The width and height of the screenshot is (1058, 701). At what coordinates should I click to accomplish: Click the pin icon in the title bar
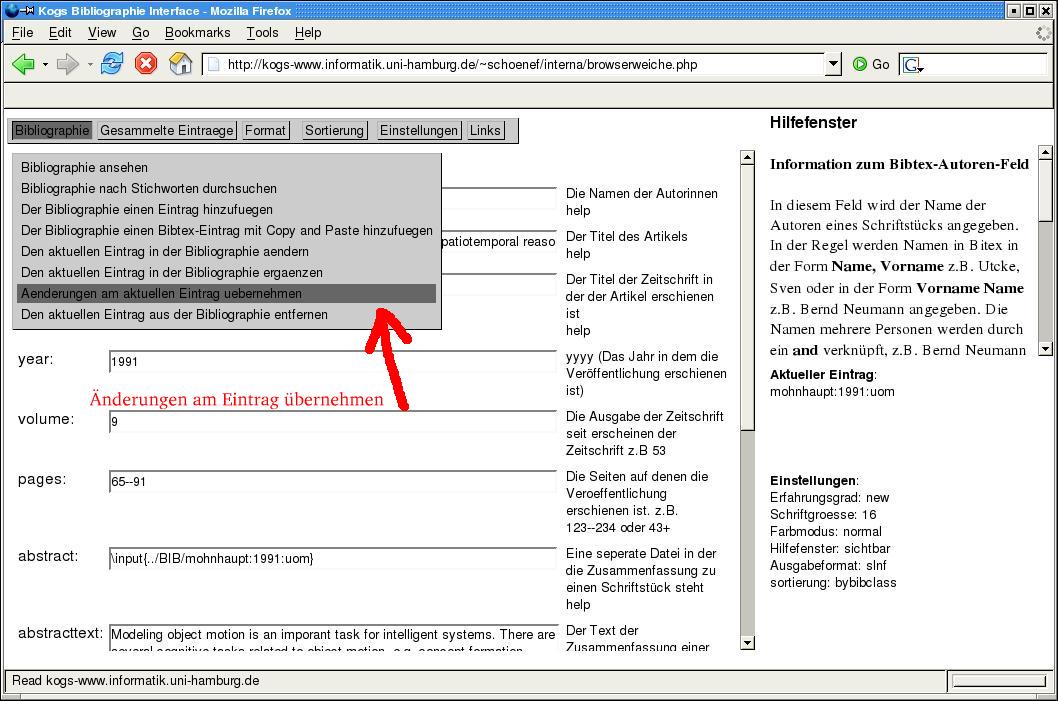(x=29, y=10)
